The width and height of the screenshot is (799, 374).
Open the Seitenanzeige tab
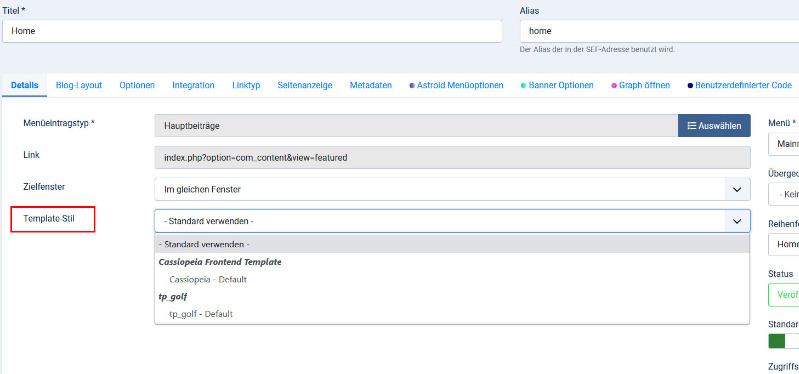point(305,85)
